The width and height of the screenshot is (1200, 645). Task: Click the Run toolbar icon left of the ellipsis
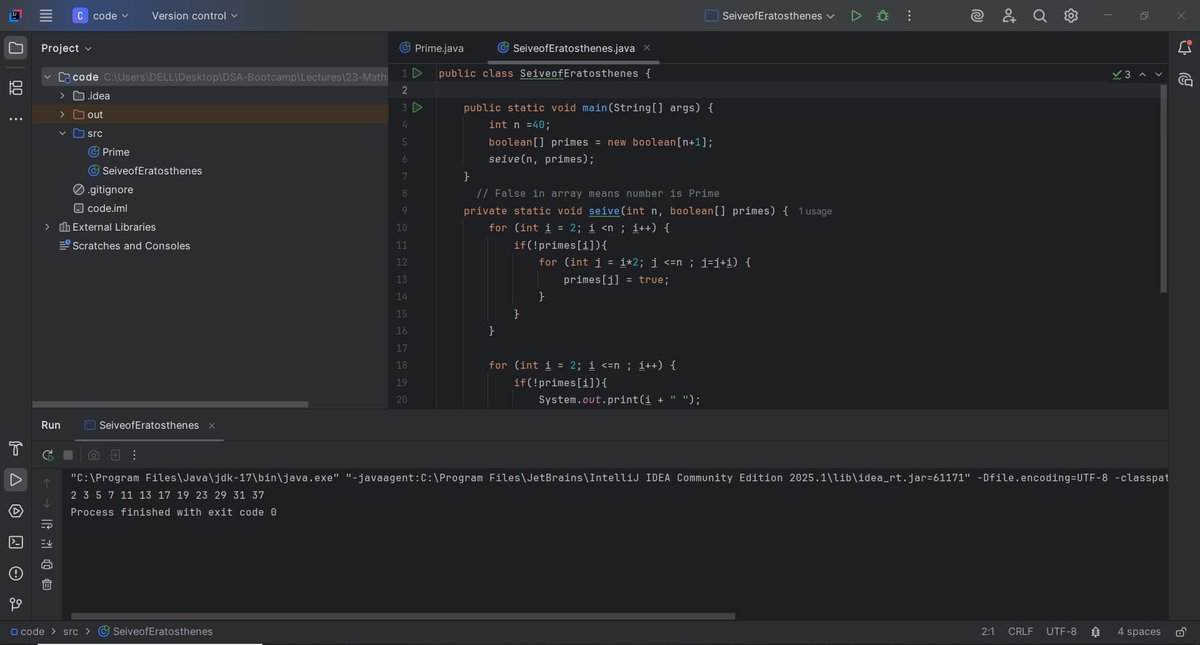click(115, 455)
